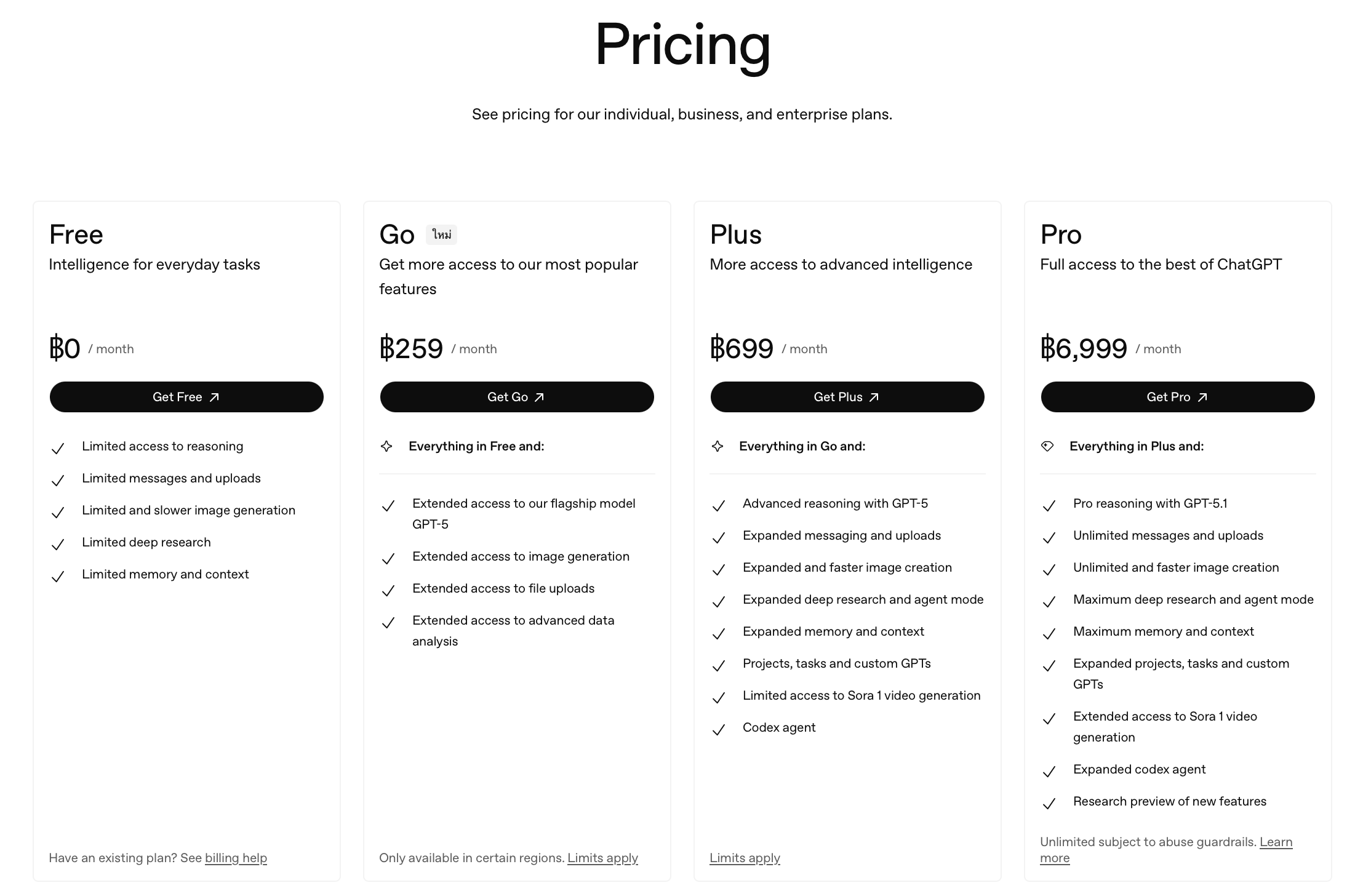This screenshot has height=896, width=1371.
Task: Click checkmark beside Extended access to file uploads
Action: [x=388, y=590]
